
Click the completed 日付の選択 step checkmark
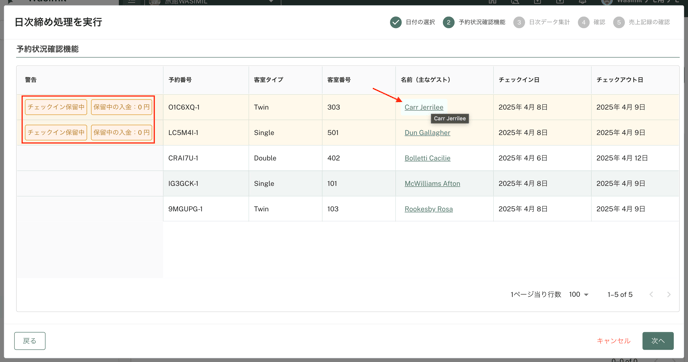point(395,22)
